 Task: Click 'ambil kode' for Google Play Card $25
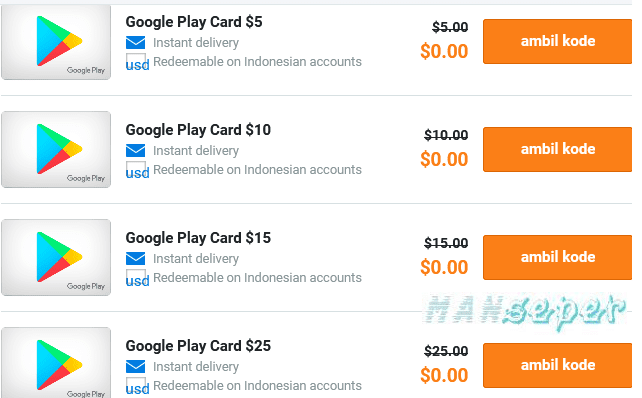pos(557,365)
